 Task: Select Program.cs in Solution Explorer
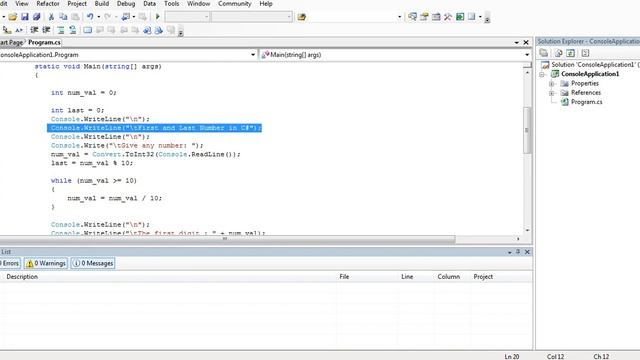point(586,102)
